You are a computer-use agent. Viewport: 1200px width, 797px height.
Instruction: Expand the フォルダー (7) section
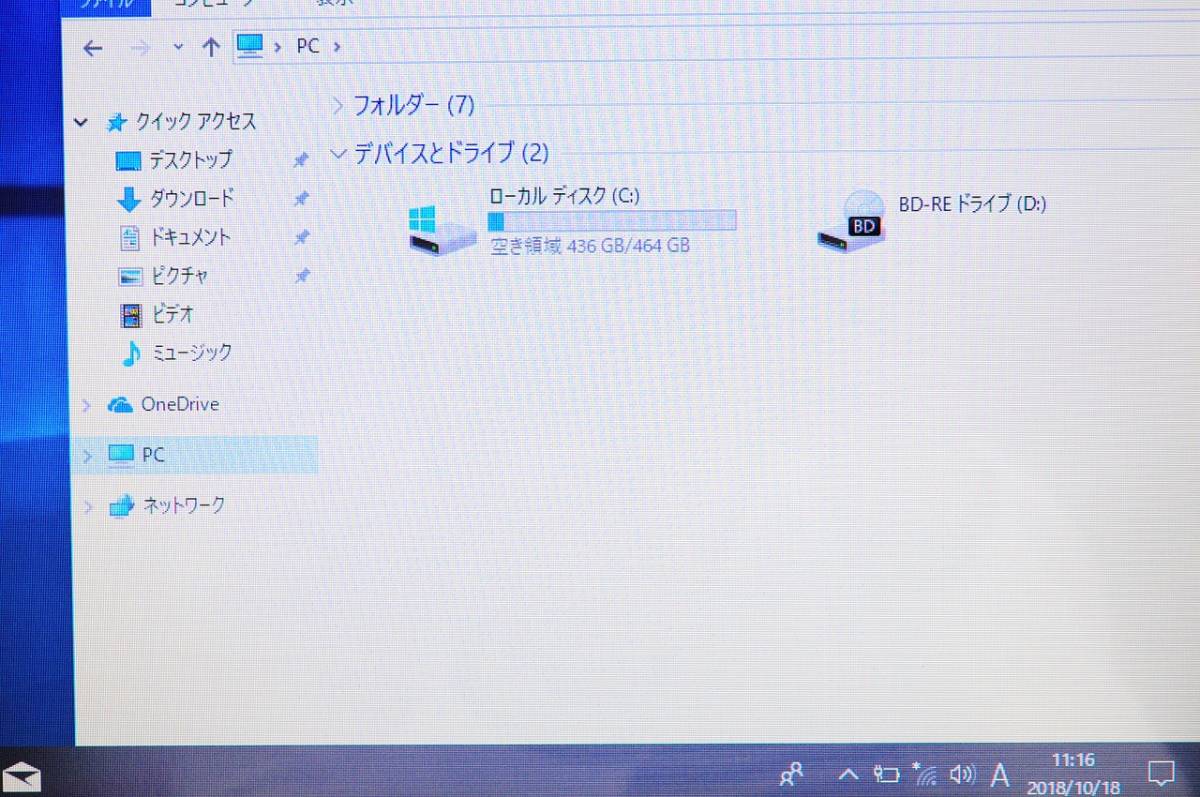(339, 104)
